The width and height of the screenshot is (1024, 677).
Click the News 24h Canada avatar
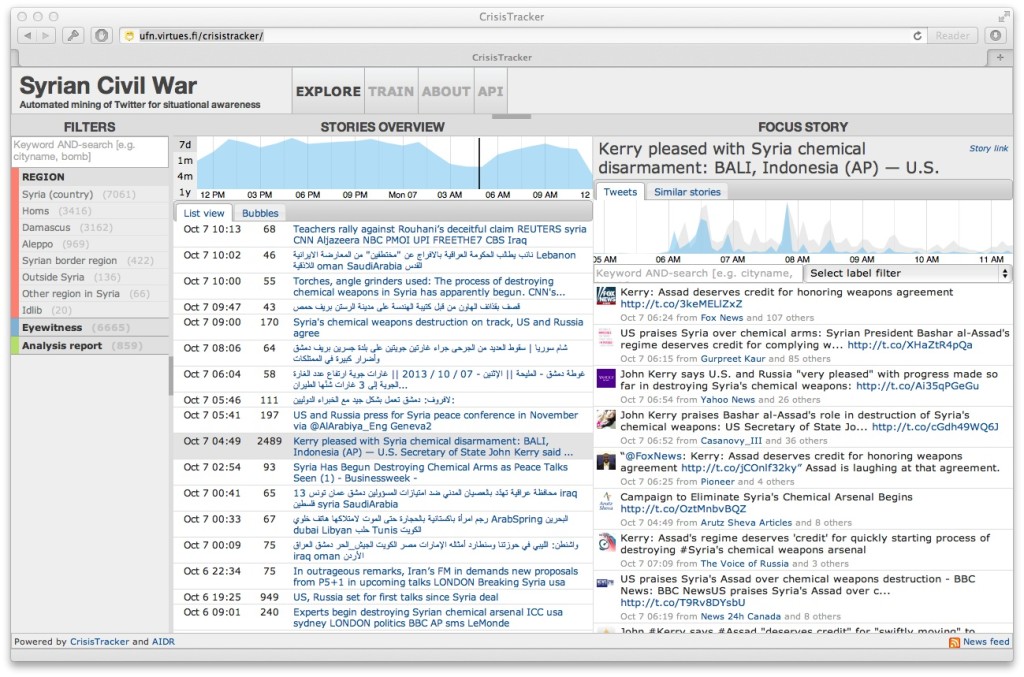click(x=606, y=583)
